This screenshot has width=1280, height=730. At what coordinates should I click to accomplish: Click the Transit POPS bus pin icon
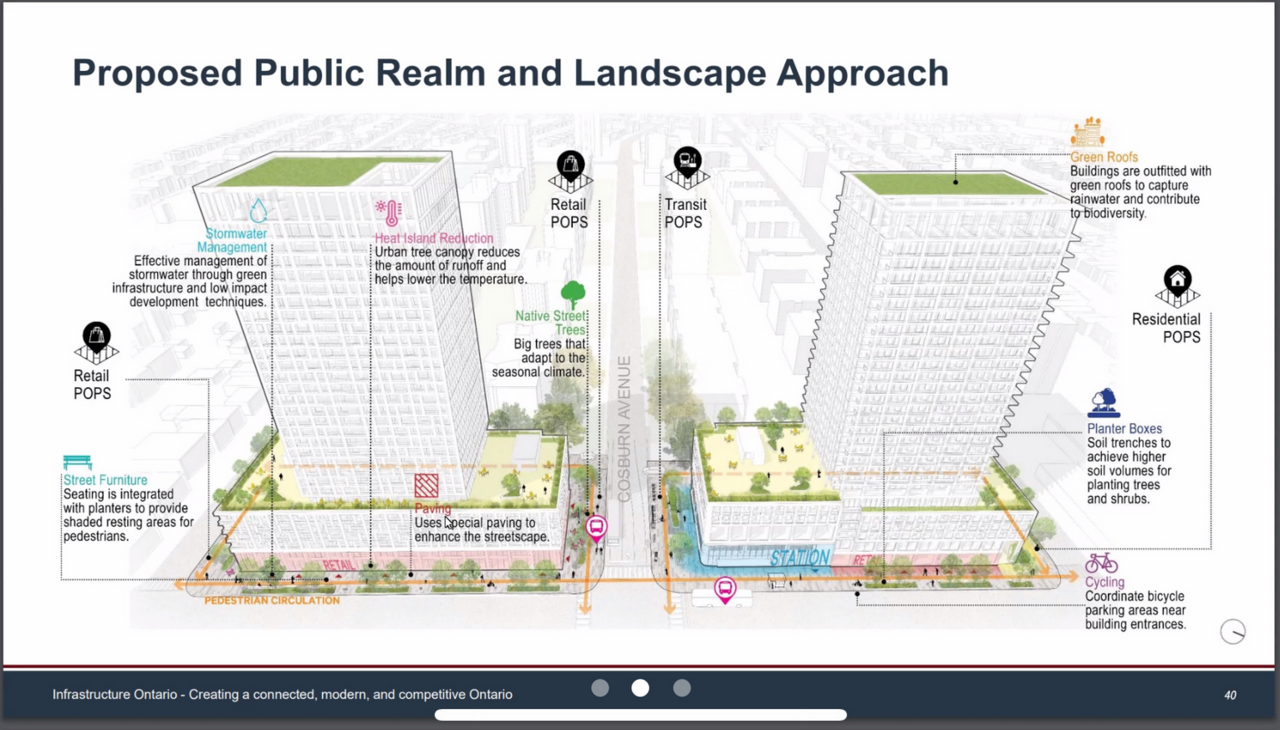687,163
